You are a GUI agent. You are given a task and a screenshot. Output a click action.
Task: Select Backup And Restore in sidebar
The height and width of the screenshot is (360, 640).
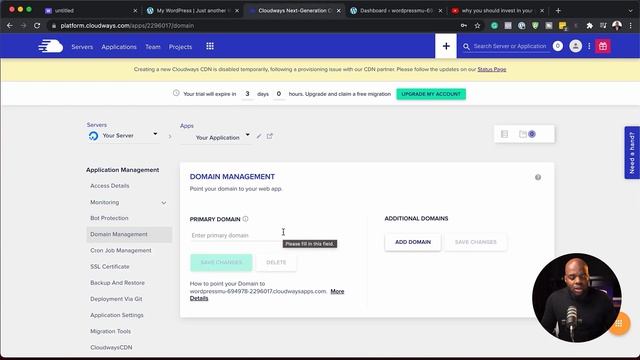point(117,282)
